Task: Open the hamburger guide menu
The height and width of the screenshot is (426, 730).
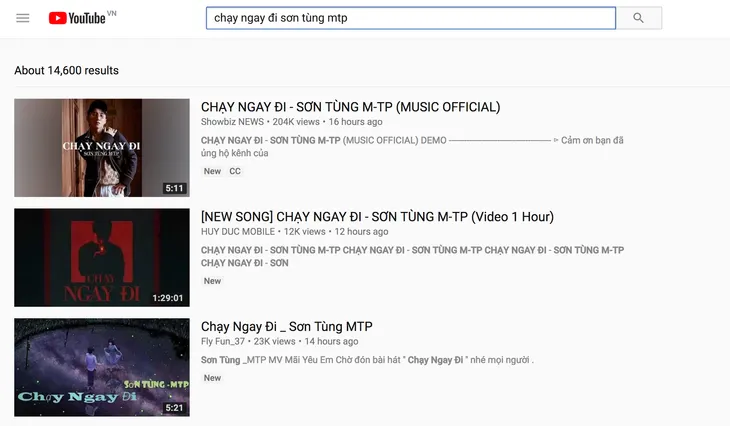Action: pyautogui.click(x=22, y=18)
